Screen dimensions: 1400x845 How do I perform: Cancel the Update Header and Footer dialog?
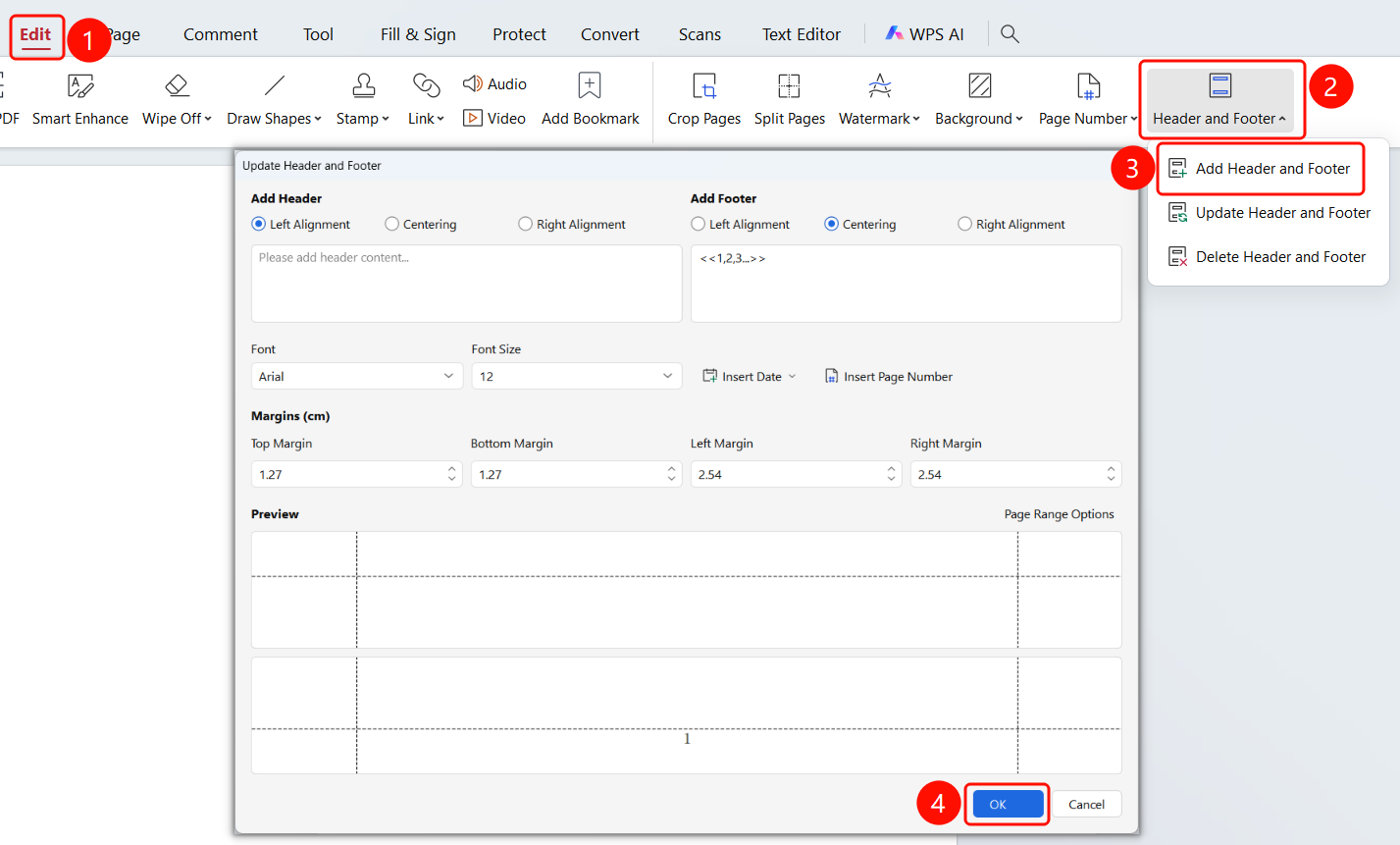[1086, 805]
